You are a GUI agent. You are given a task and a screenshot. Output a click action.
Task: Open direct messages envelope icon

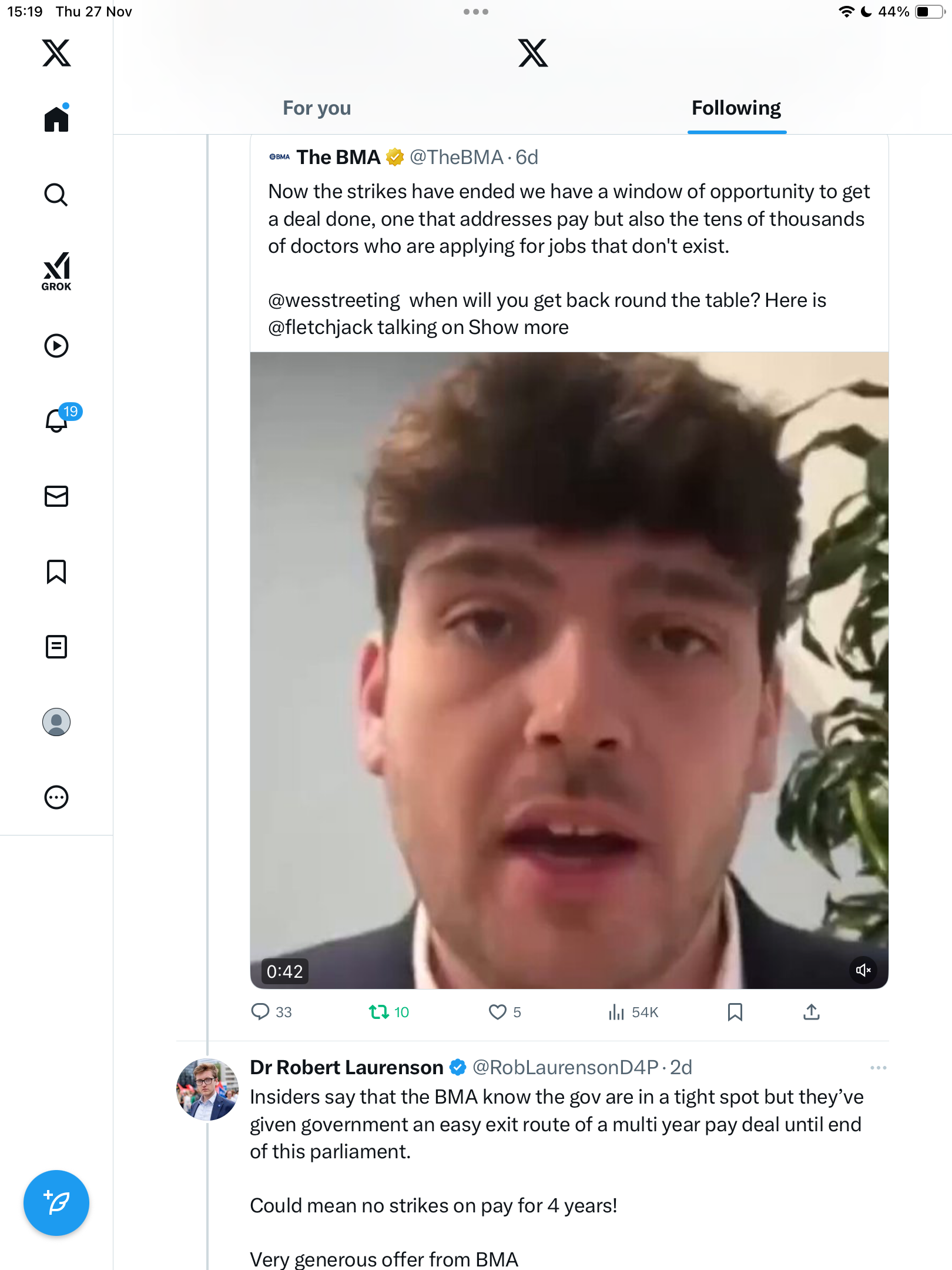(x=56, y=496)
